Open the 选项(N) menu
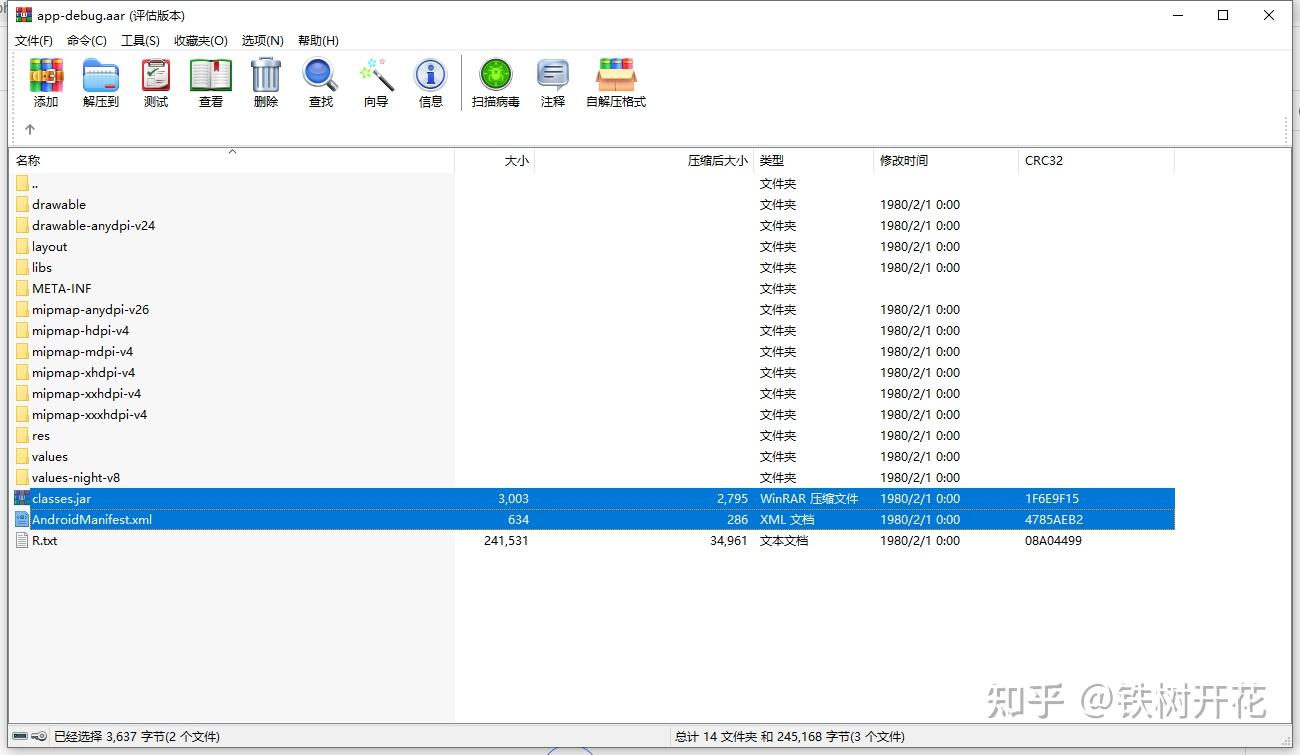The width and height of the screenshot is (1300, 755). point(262,40)
